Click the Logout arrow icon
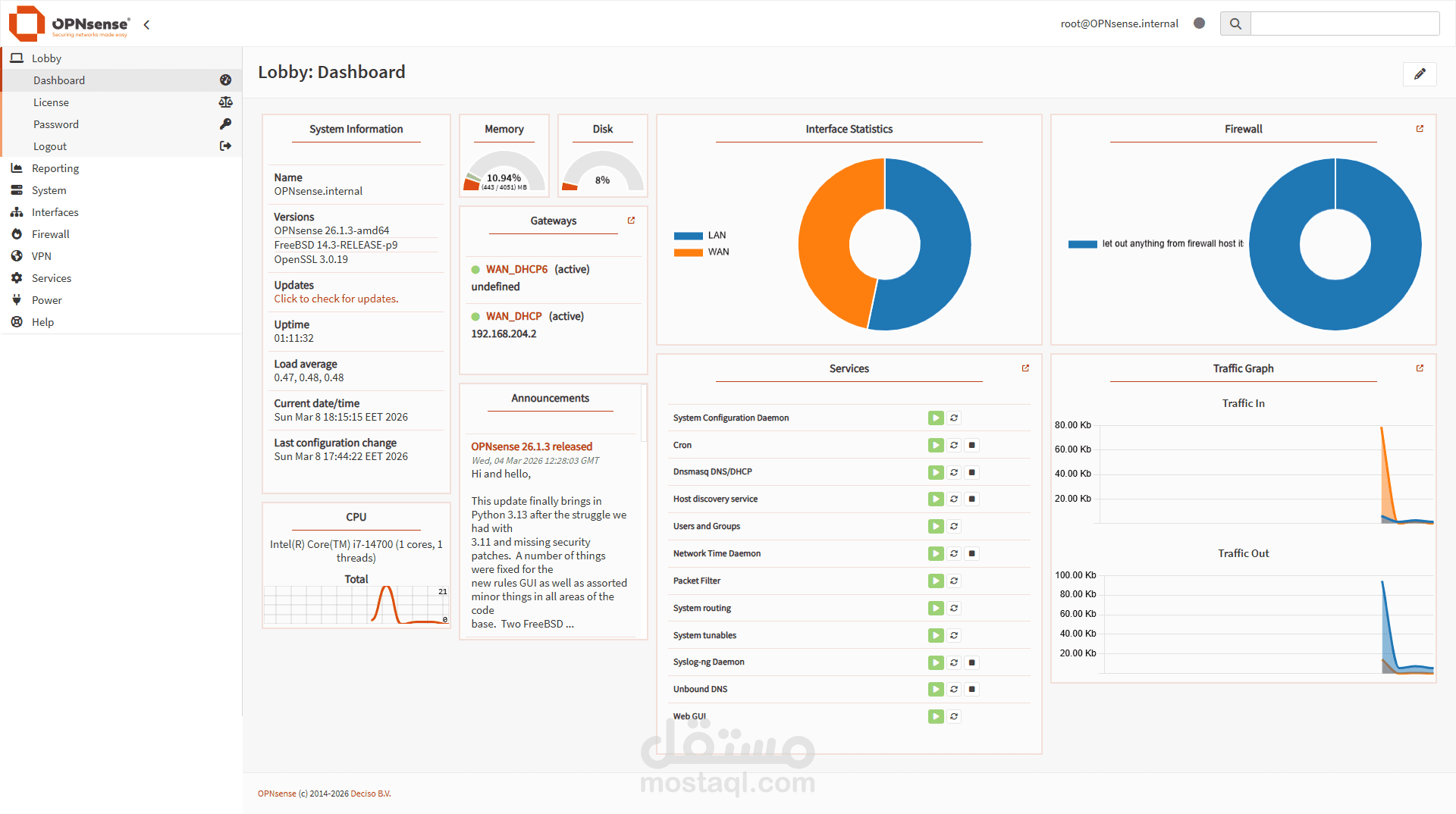The width and height of the screenshot is (1456, 814). click(225, 146)
